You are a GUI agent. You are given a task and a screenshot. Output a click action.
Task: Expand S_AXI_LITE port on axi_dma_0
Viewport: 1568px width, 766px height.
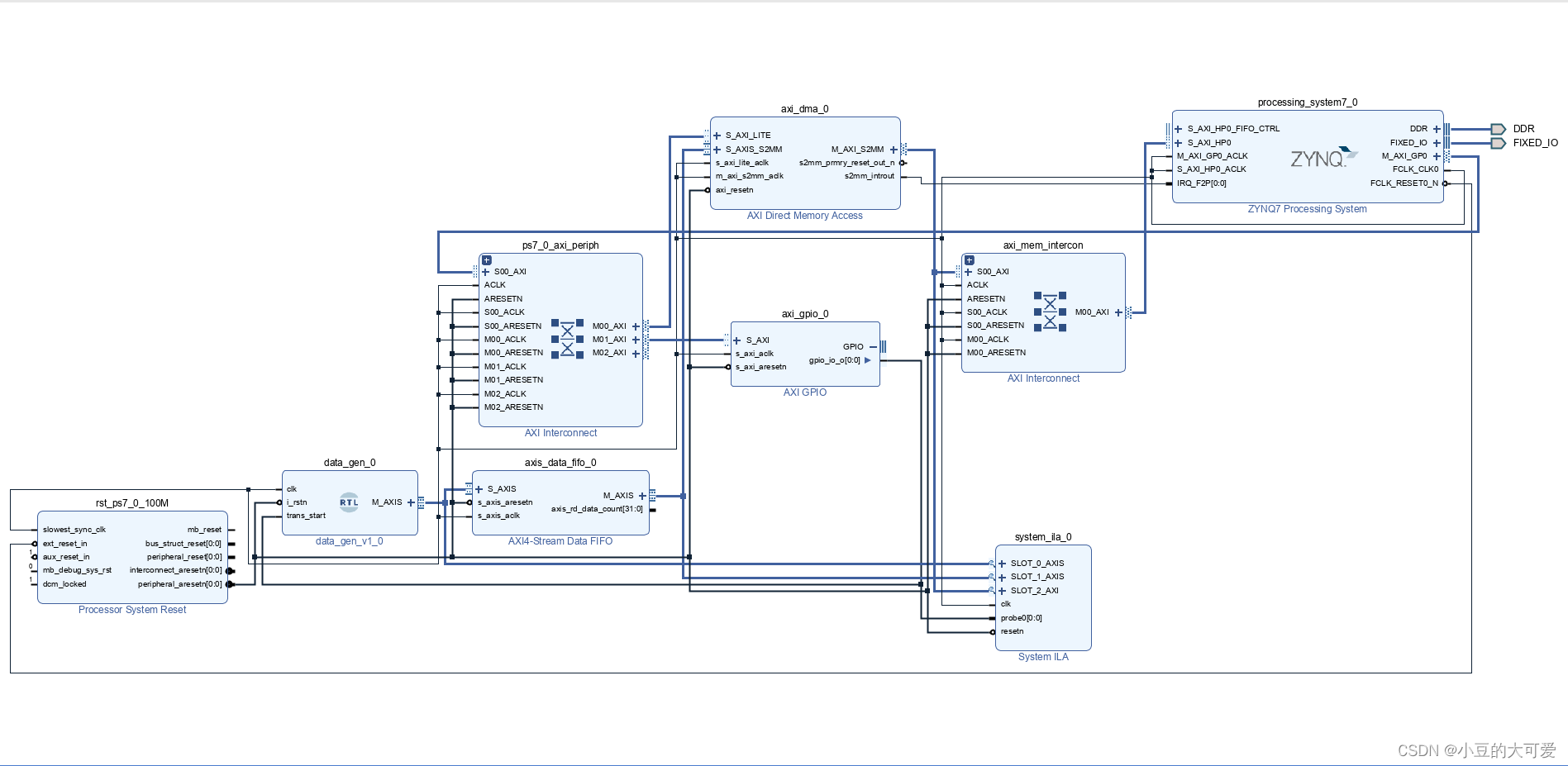717,136
